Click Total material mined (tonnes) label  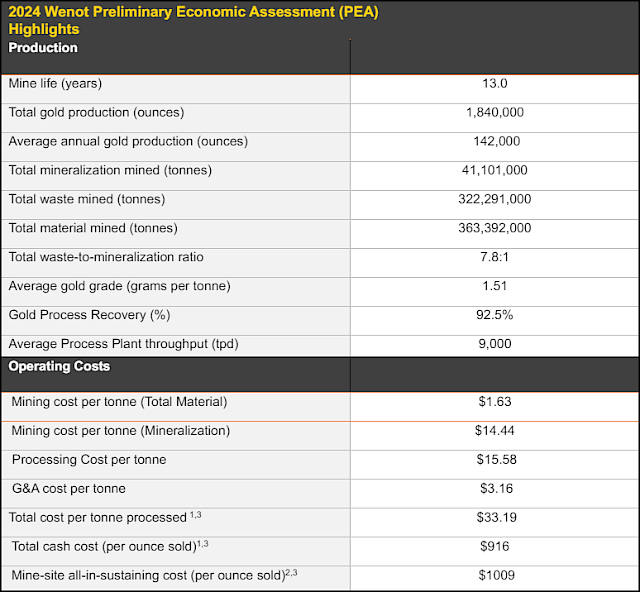tap(93, 229)
